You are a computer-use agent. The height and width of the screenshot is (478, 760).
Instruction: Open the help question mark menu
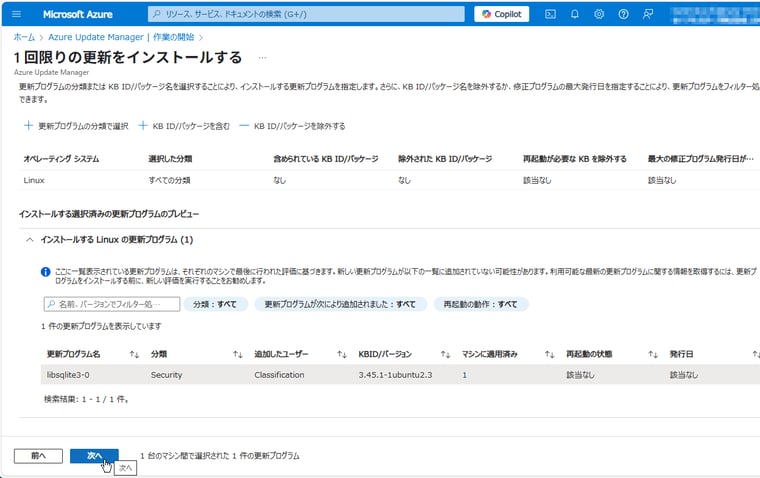click(x=623, y=14)
